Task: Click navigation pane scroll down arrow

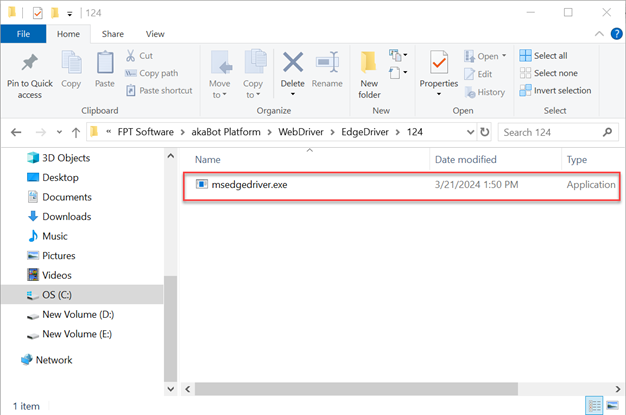Action: (170, 389)
